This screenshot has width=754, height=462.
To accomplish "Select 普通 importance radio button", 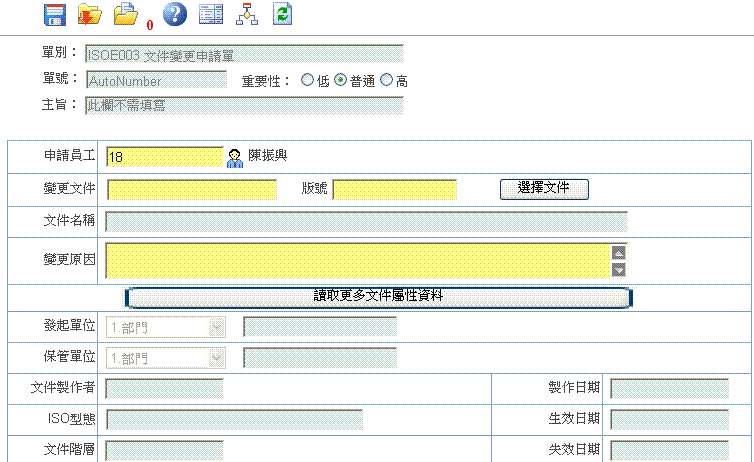I will (x=341, y=81).
